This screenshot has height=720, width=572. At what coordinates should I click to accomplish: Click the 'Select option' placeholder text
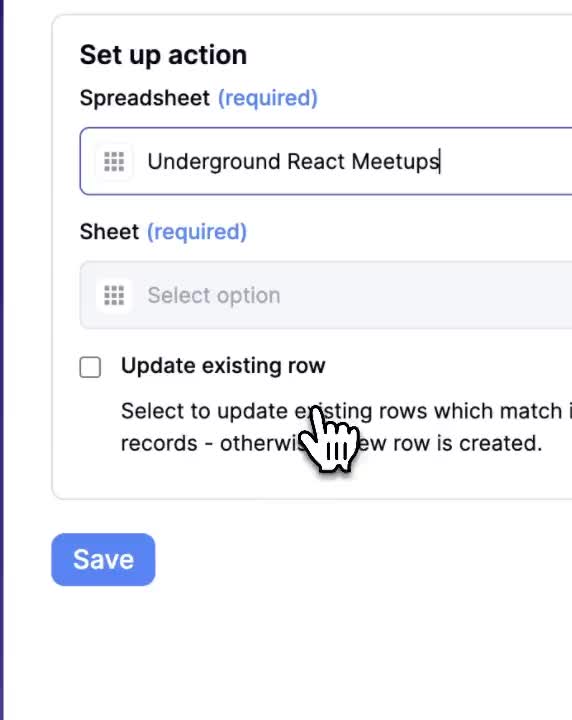pos(214,295)
